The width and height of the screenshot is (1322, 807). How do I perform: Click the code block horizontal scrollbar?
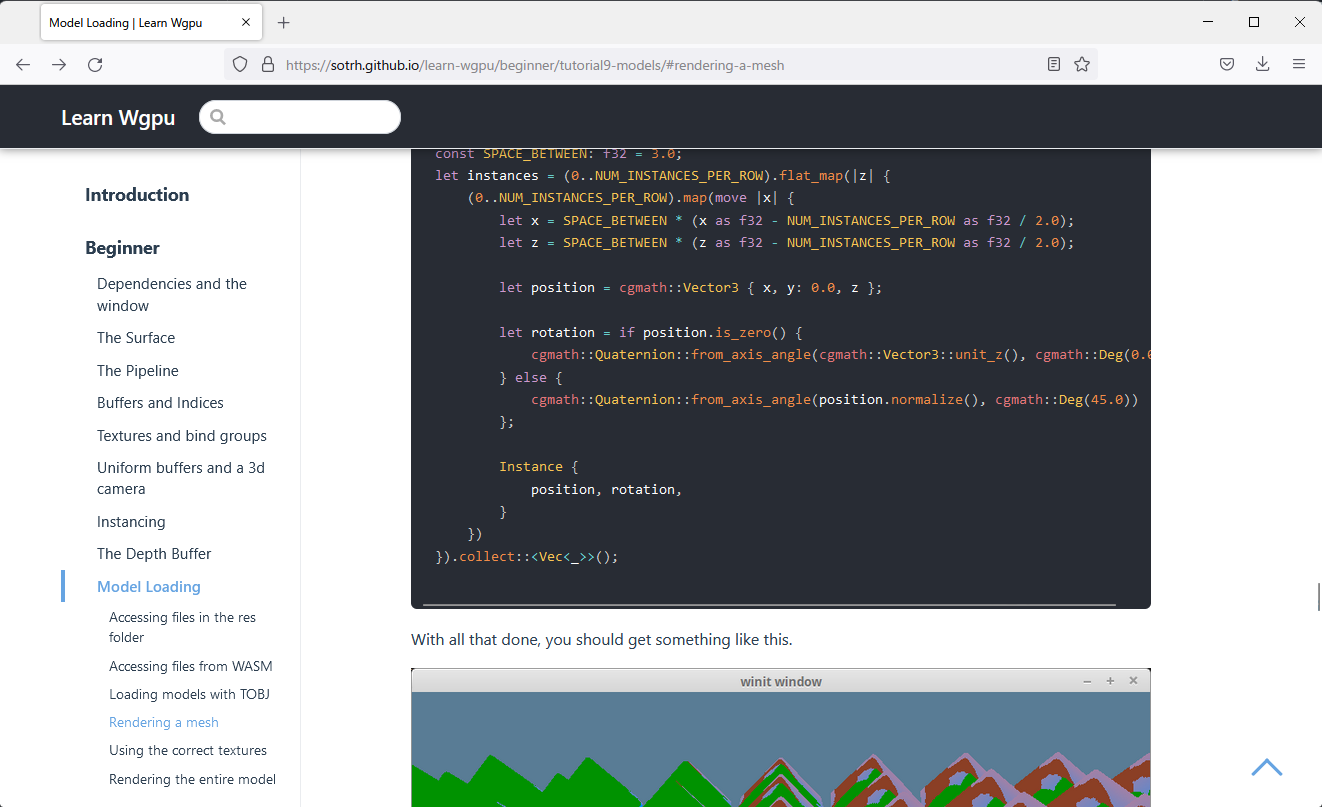click(x=768, y=605)
